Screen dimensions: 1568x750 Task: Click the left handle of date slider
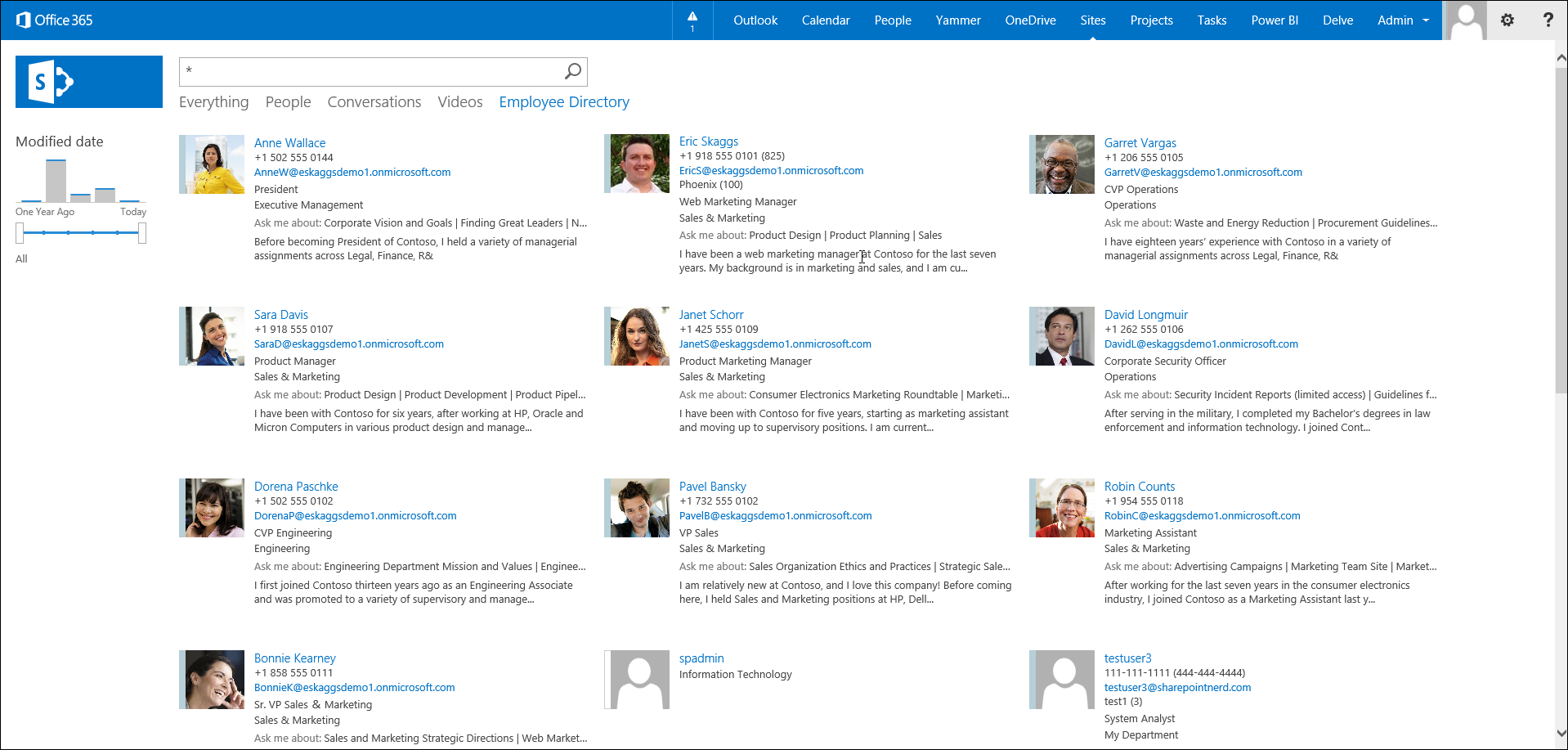(20, 233)
